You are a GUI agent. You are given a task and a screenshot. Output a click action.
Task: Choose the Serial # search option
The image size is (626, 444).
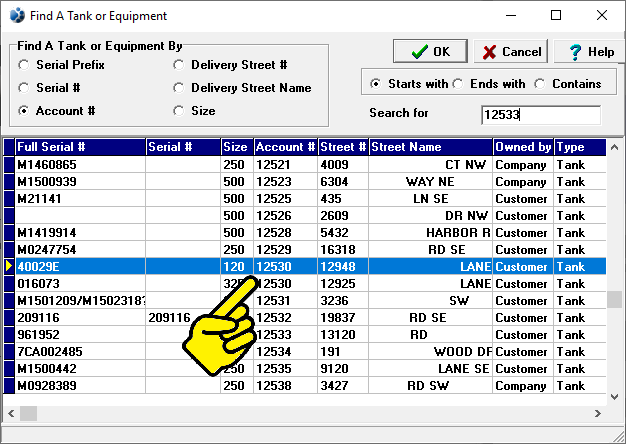(x=24, y=88)
